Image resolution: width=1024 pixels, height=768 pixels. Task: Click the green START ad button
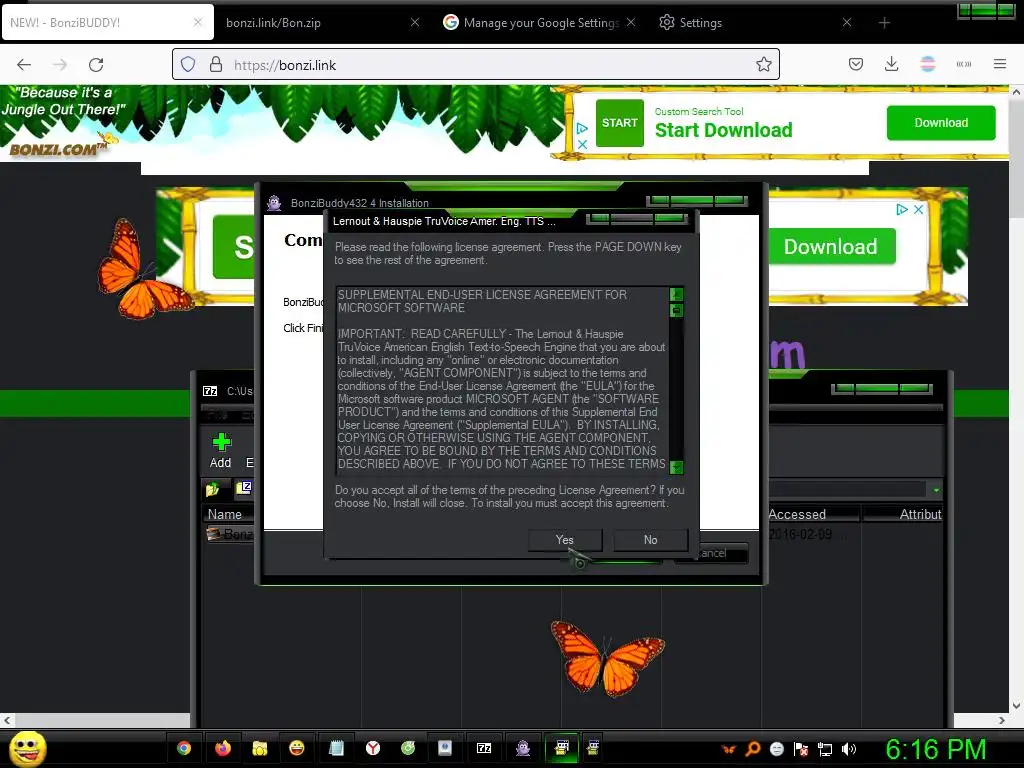click(x=620, y=123)
